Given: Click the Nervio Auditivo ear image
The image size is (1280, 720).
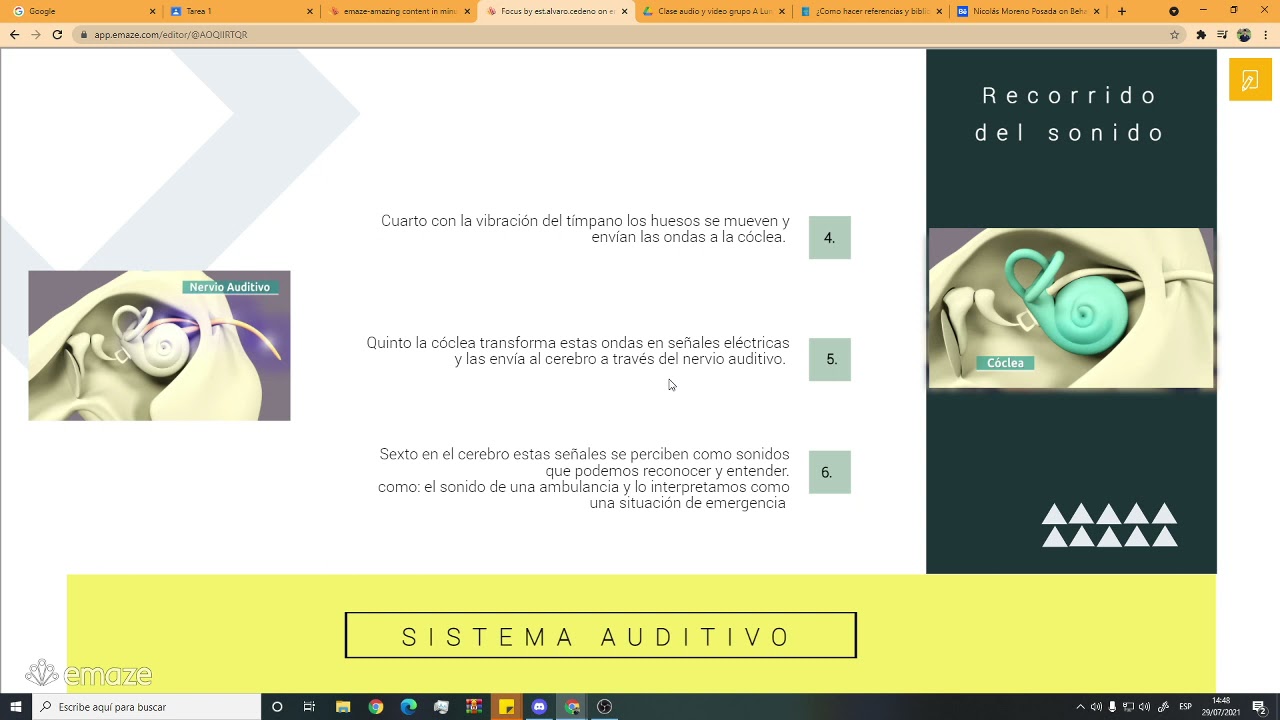Looking at the screenshot, I should click(x=159, y=345).
